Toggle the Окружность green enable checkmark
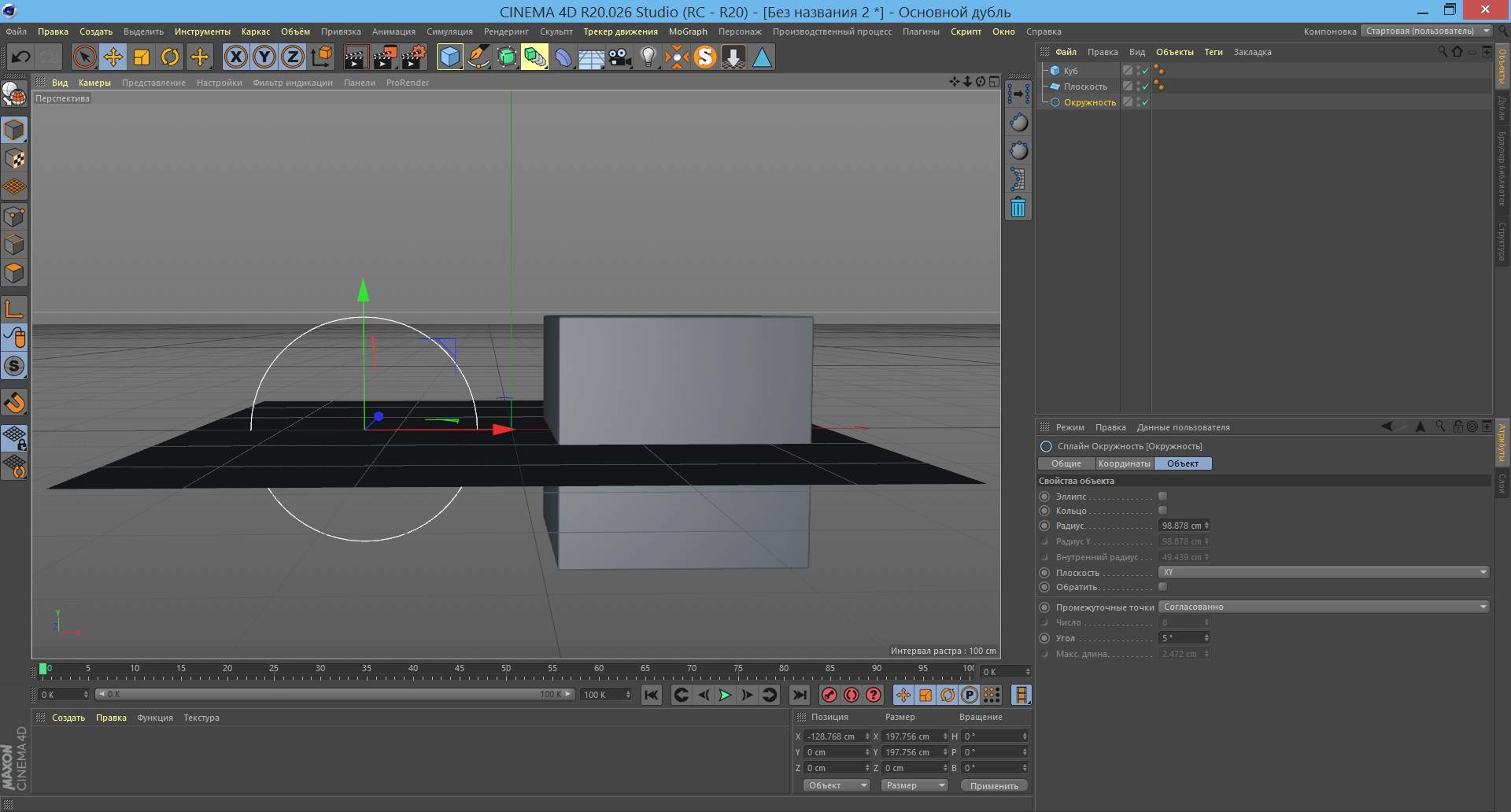1511x812 pixels. click(1145, 102)
